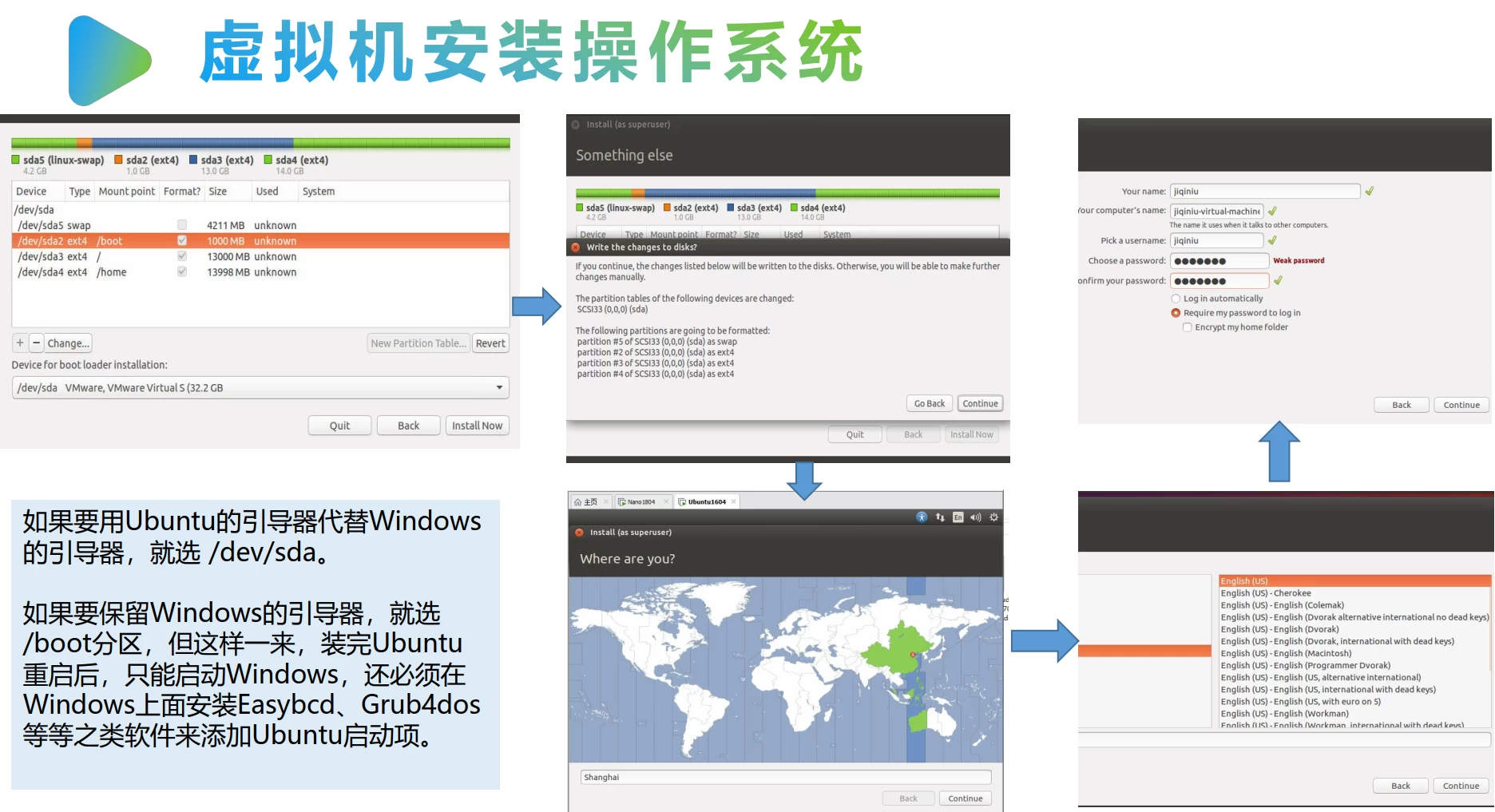Viewport: 1495px width, 812px height.
Task: Open the network up/down arrows indicator
Action: coord(940,517)
